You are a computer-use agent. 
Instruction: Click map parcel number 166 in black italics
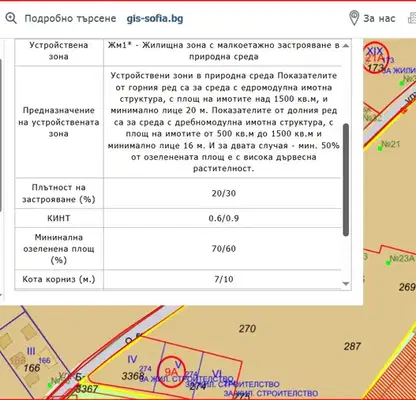(x=32, y=368)
